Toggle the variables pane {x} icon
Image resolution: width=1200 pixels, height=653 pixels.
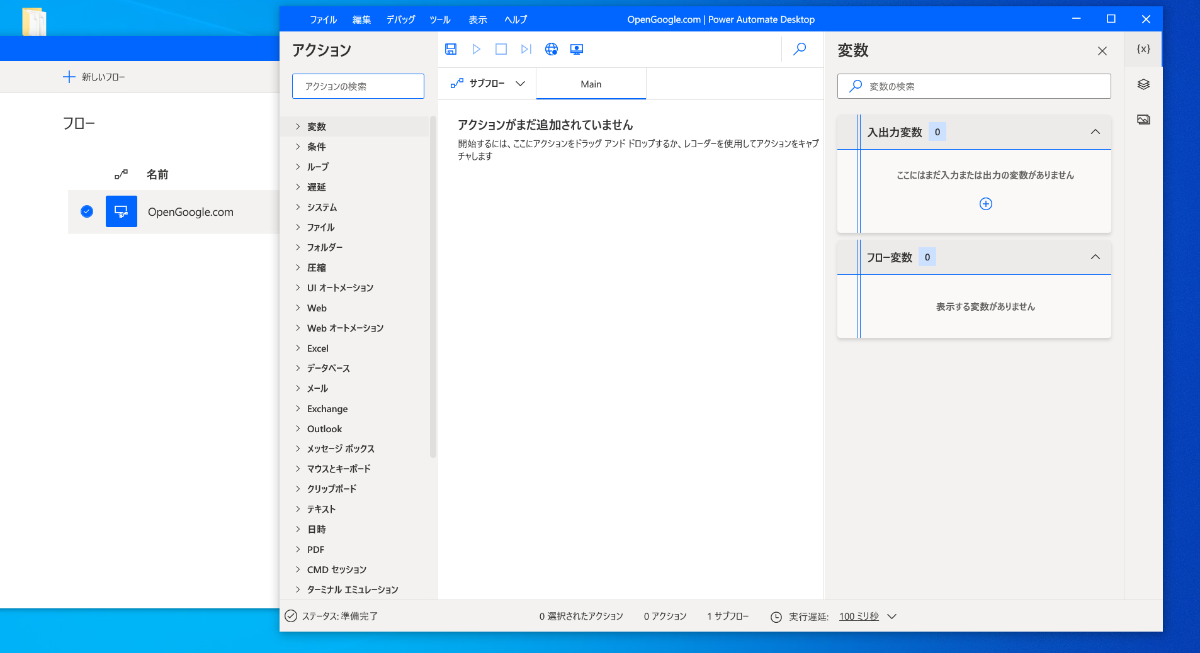(1144, 49)
